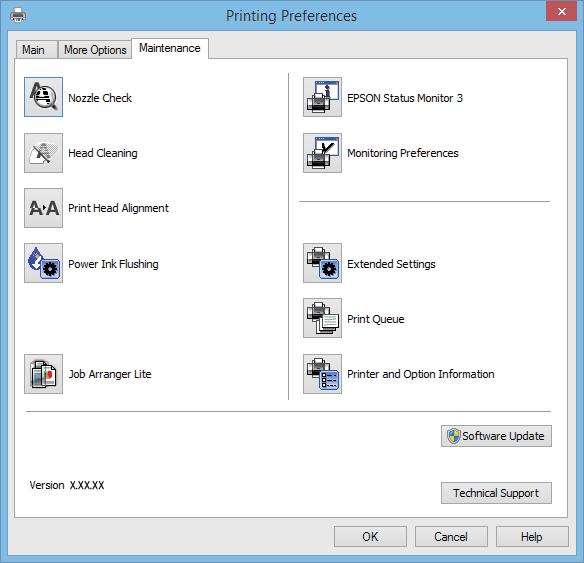Switch to the More Options tab
This screenshot has width=584, height=563.
[x=95, y=50]
